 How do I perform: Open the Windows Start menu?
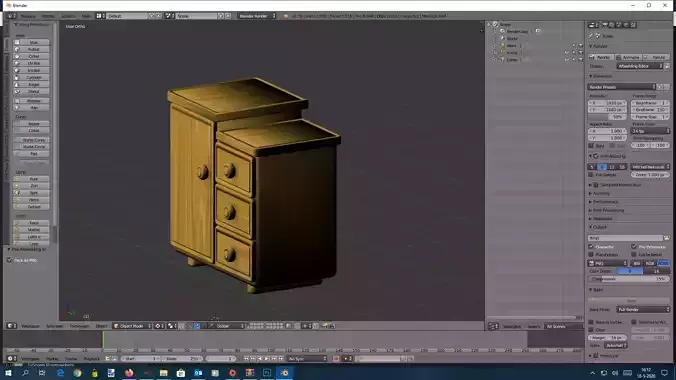tap(8, 373)
